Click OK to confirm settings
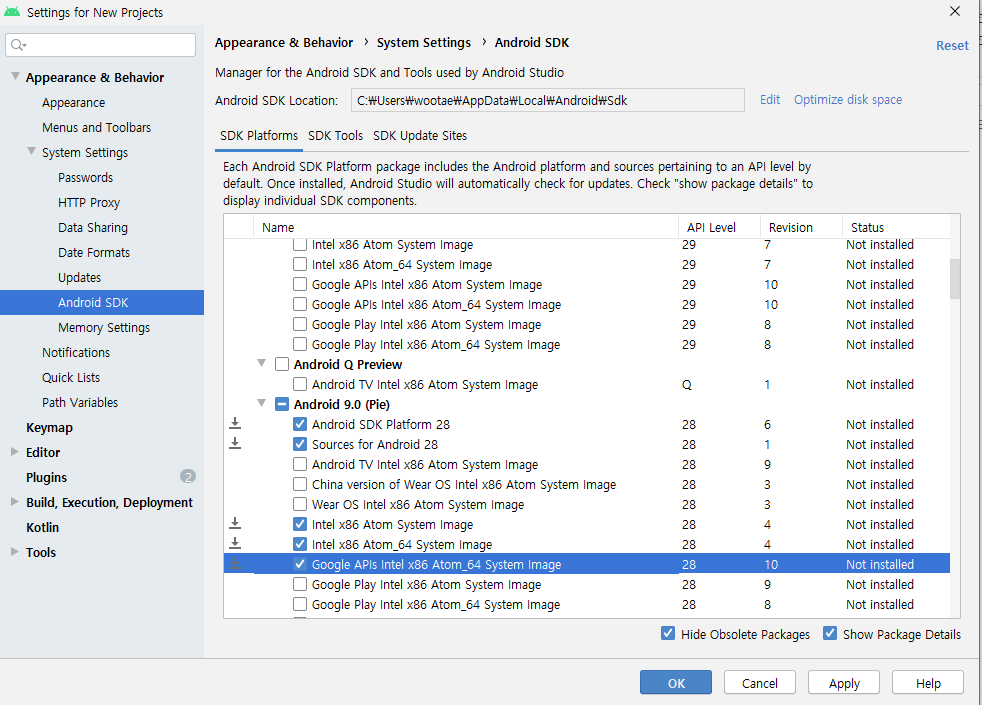 (x=676, y=682)
